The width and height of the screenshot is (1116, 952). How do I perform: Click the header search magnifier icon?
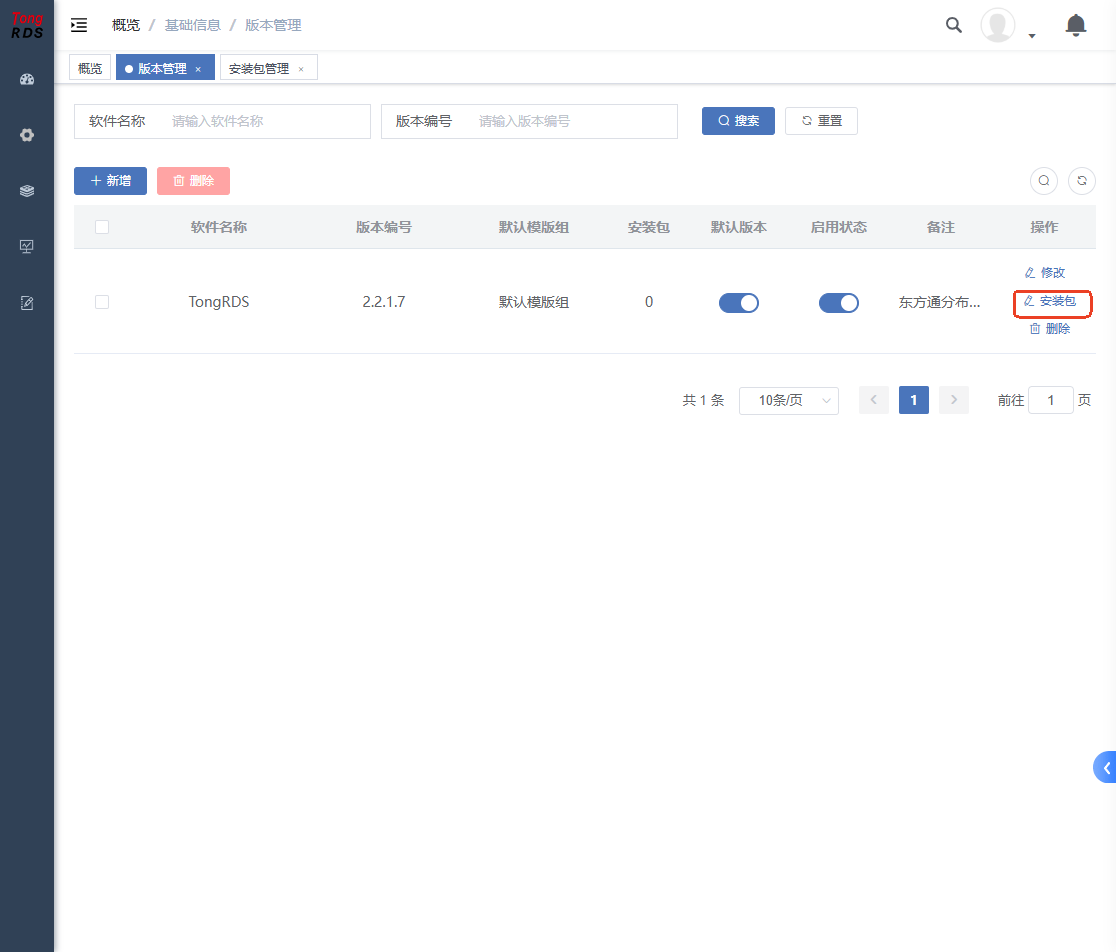point(954,26)
